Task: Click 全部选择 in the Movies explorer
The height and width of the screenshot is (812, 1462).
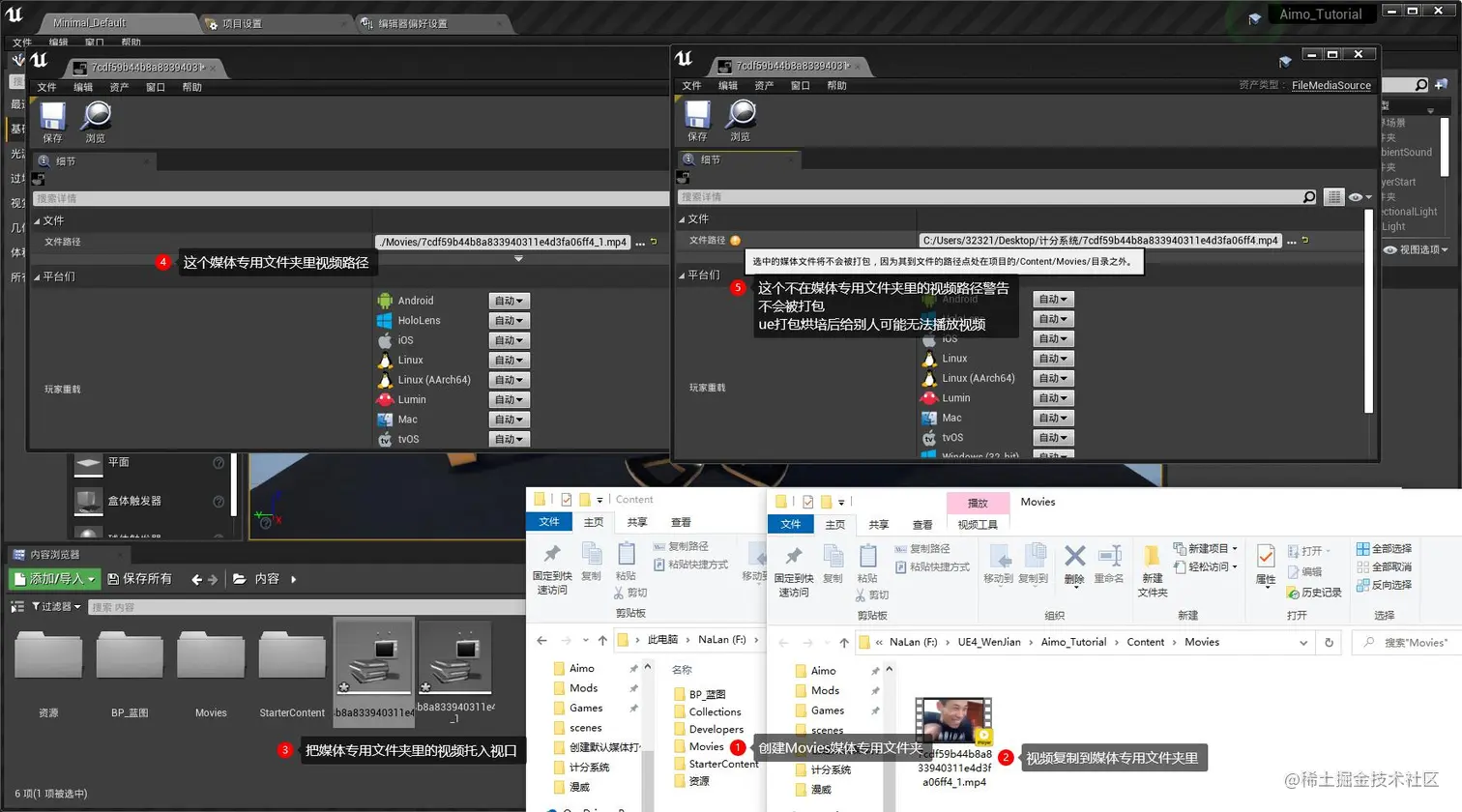Action: 1384,549
